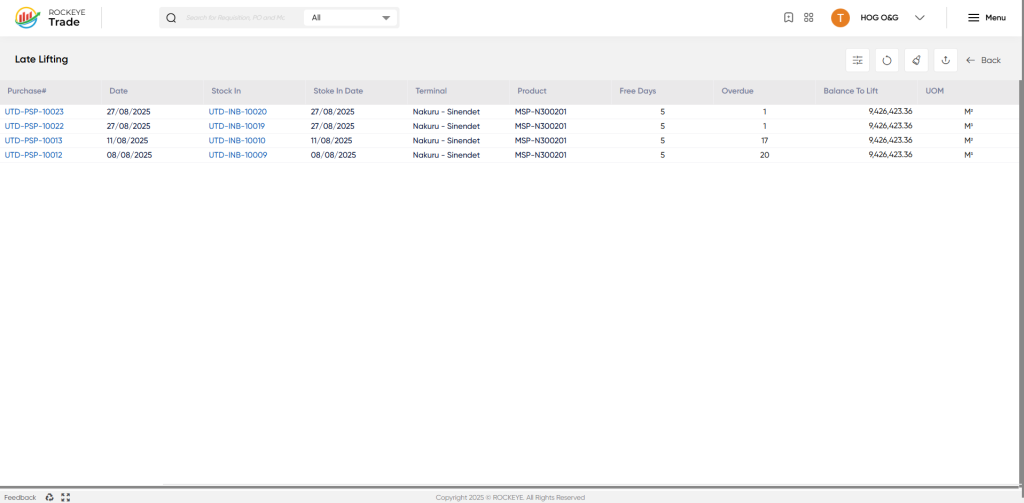The image size is (1024, 503).
Task: Click the Late Lifting page title
Action: [x=41, y=59]
